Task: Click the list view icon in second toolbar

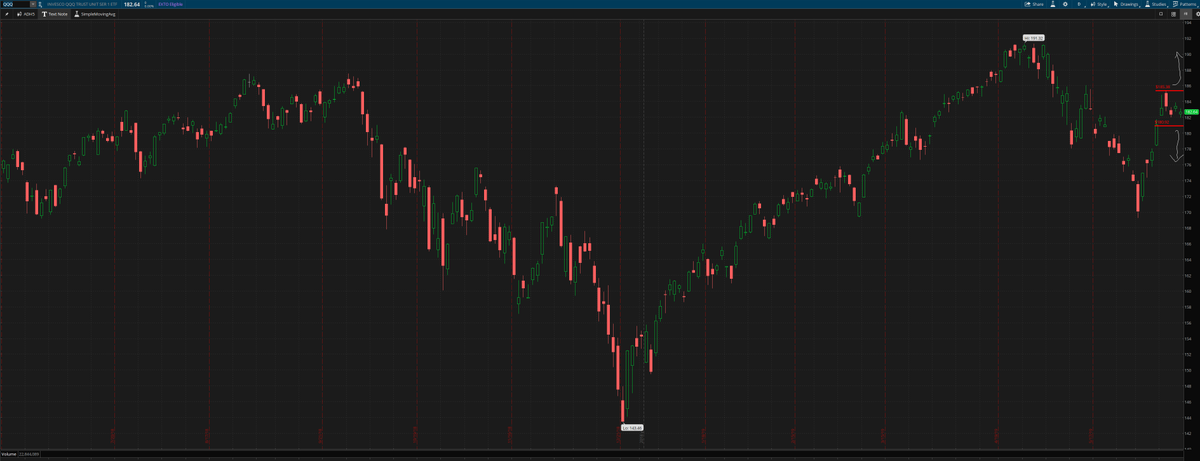Action: coord(1173,14)
